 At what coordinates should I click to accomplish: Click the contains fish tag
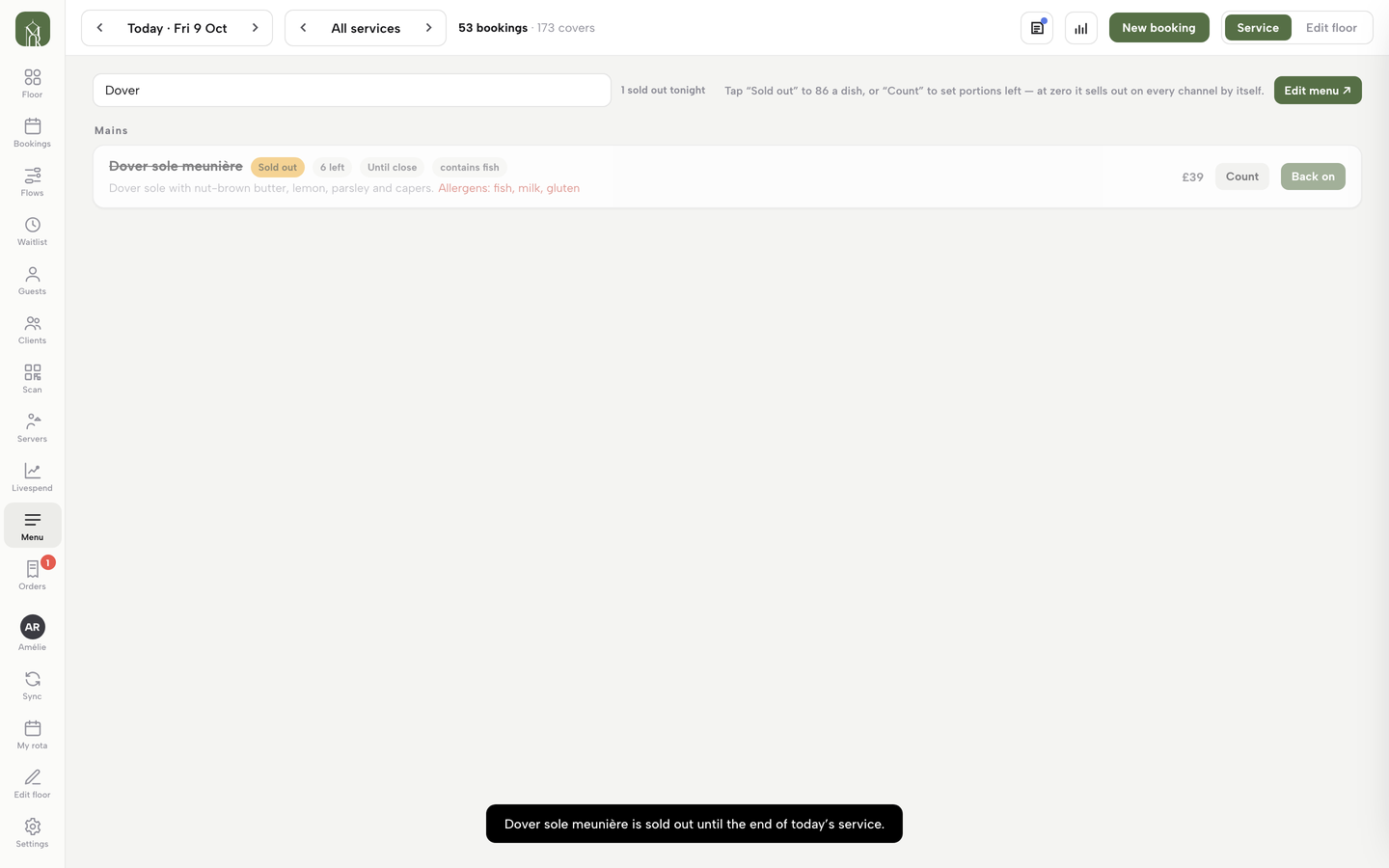tap(470, 168)
